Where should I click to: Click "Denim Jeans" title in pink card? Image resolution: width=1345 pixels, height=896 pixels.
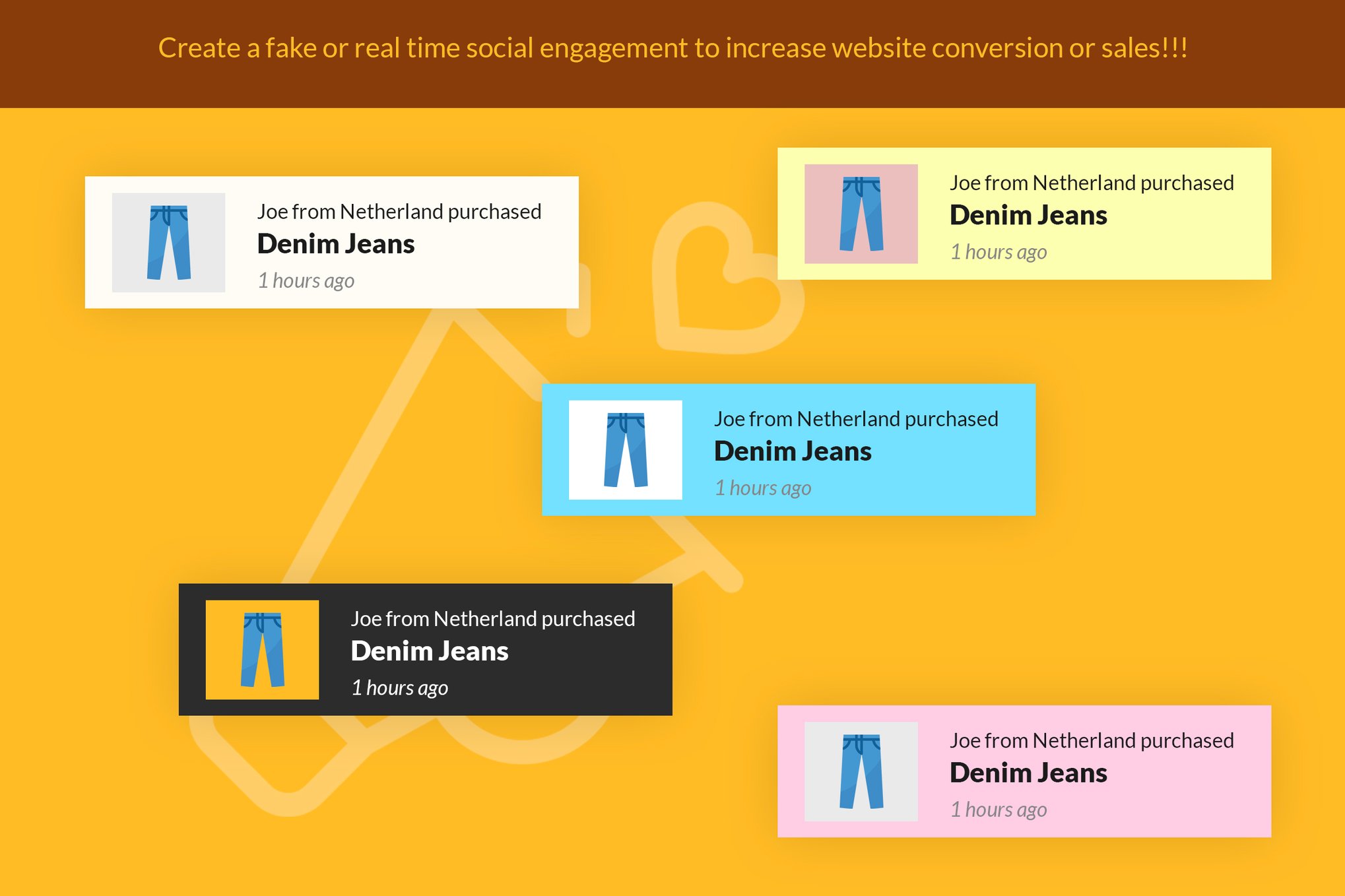1028,773
